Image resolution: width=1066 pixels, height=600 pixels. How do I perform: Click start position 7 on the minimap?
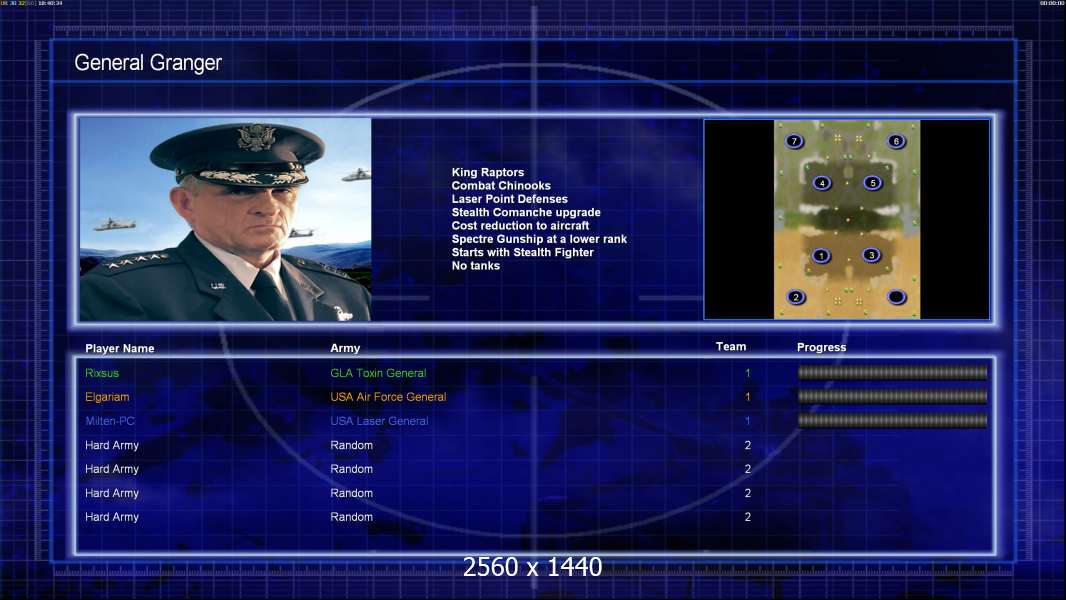pyautogui.click(x=794, y=141)
